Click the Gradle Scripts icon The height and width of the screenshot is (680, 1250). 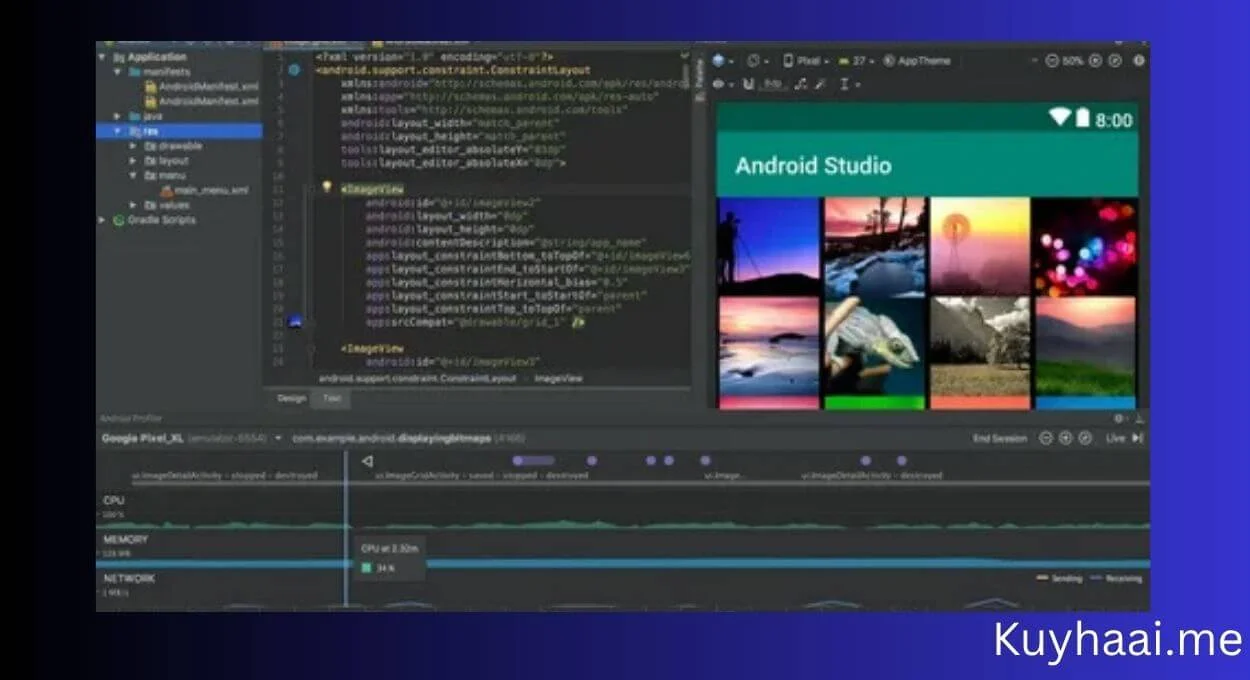click(119, 220)
